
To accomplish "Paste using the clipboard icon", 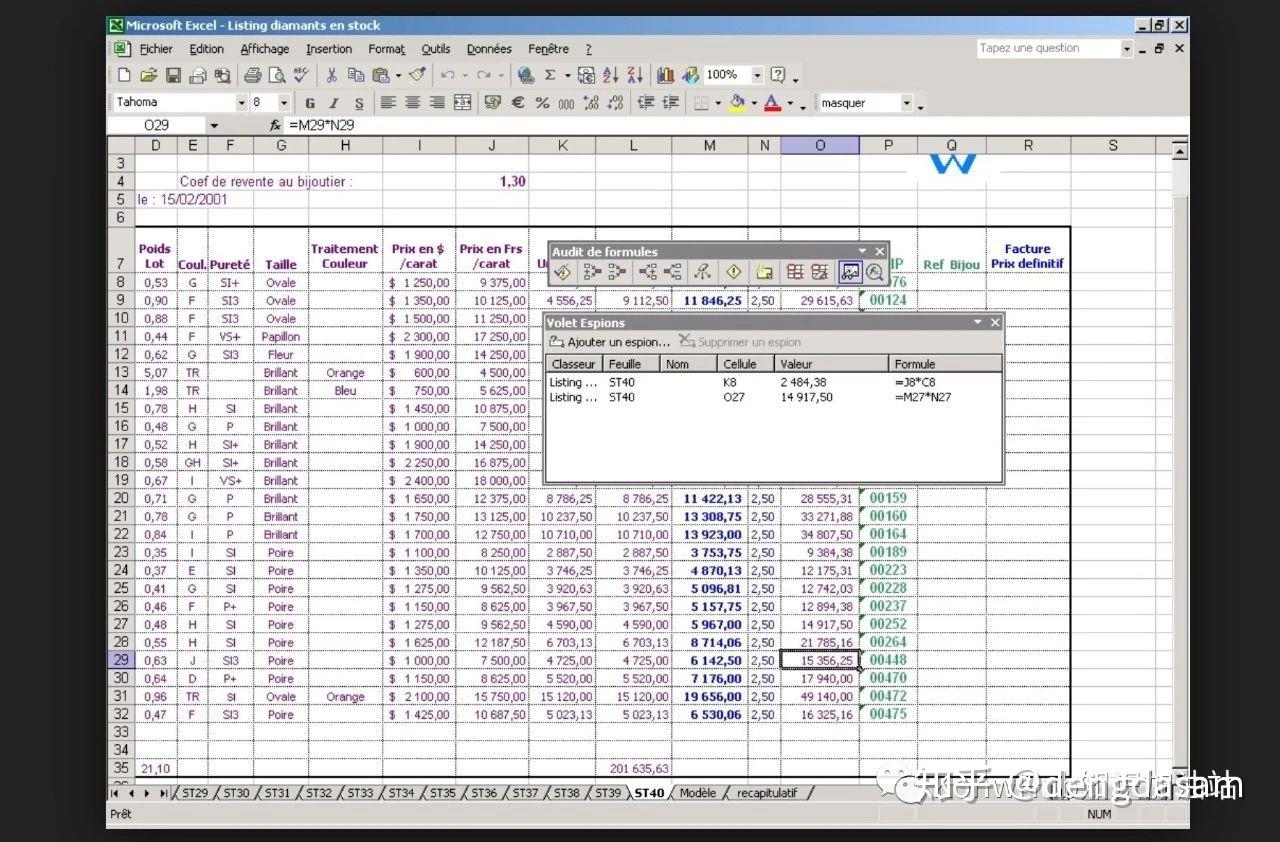I will pos(380,76).
